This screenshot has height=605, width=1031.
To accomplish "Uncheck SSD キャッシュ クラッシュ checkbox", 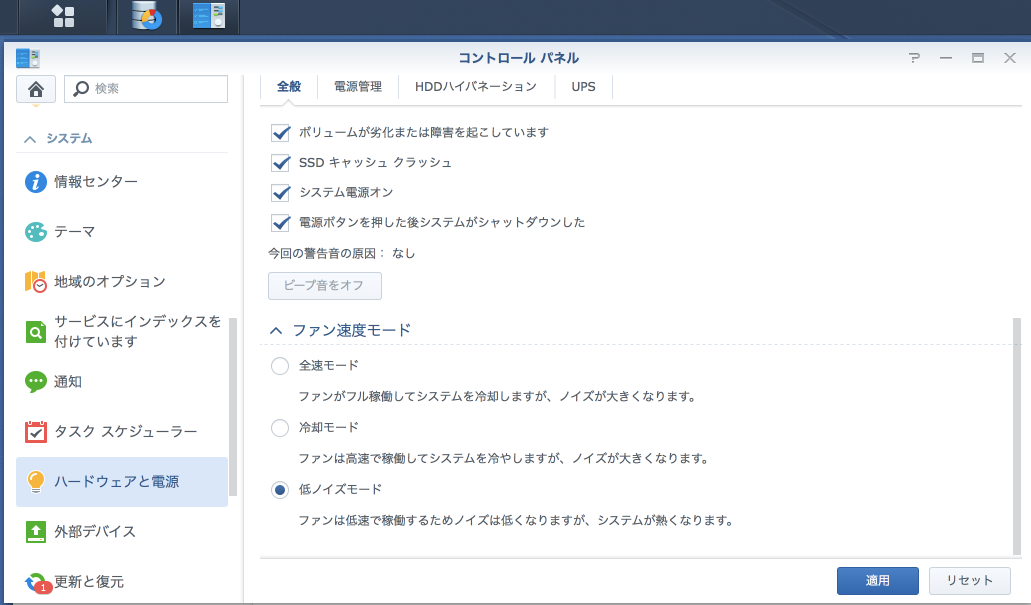I will (x=280, y=162).
